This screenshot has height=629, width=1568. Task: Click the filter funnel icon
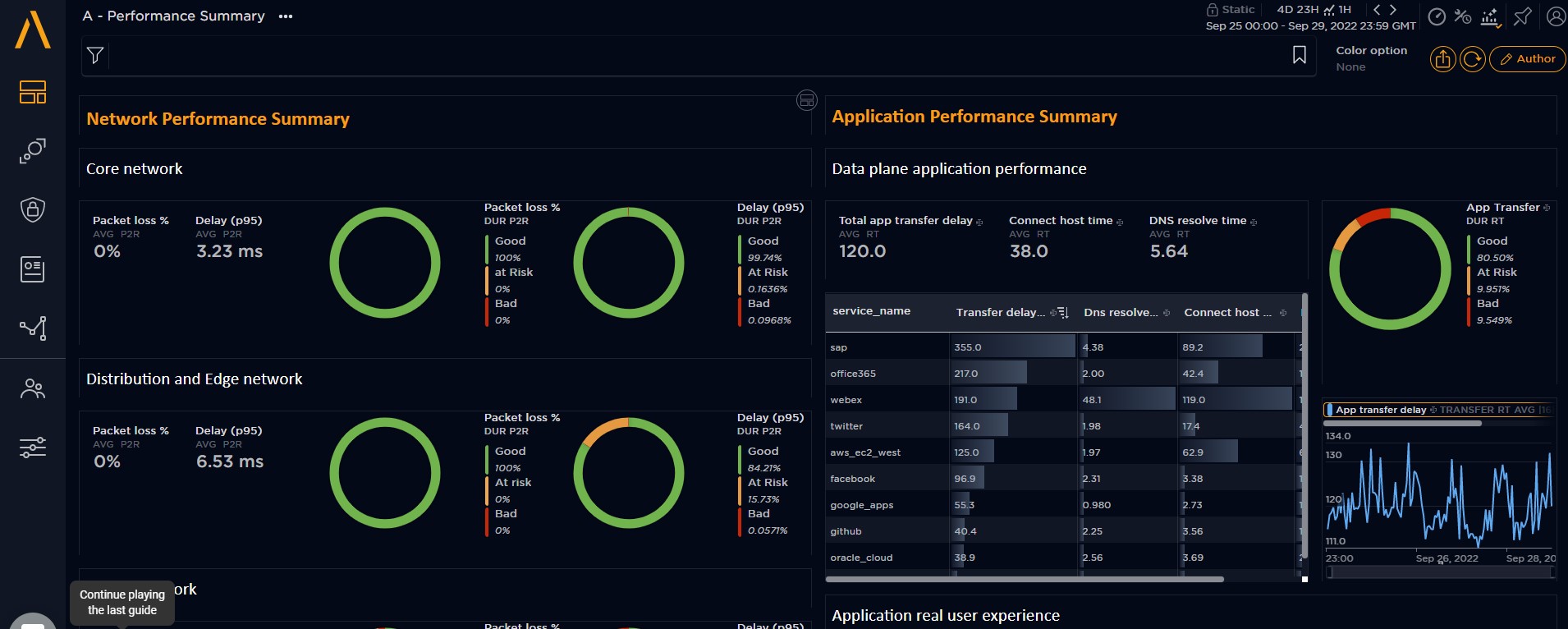pos(95,56)
